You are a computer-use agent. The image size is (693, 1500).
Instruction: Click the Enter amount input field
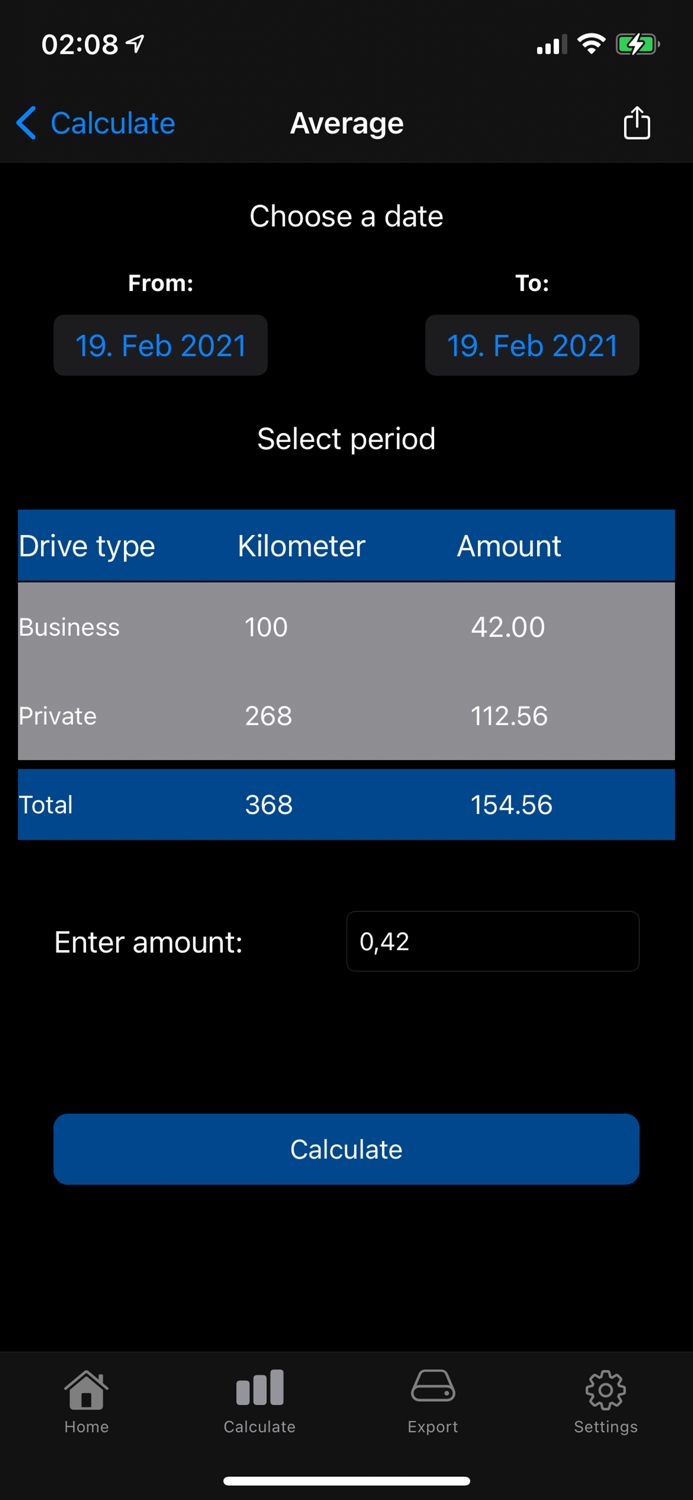(x=492, y=941)
